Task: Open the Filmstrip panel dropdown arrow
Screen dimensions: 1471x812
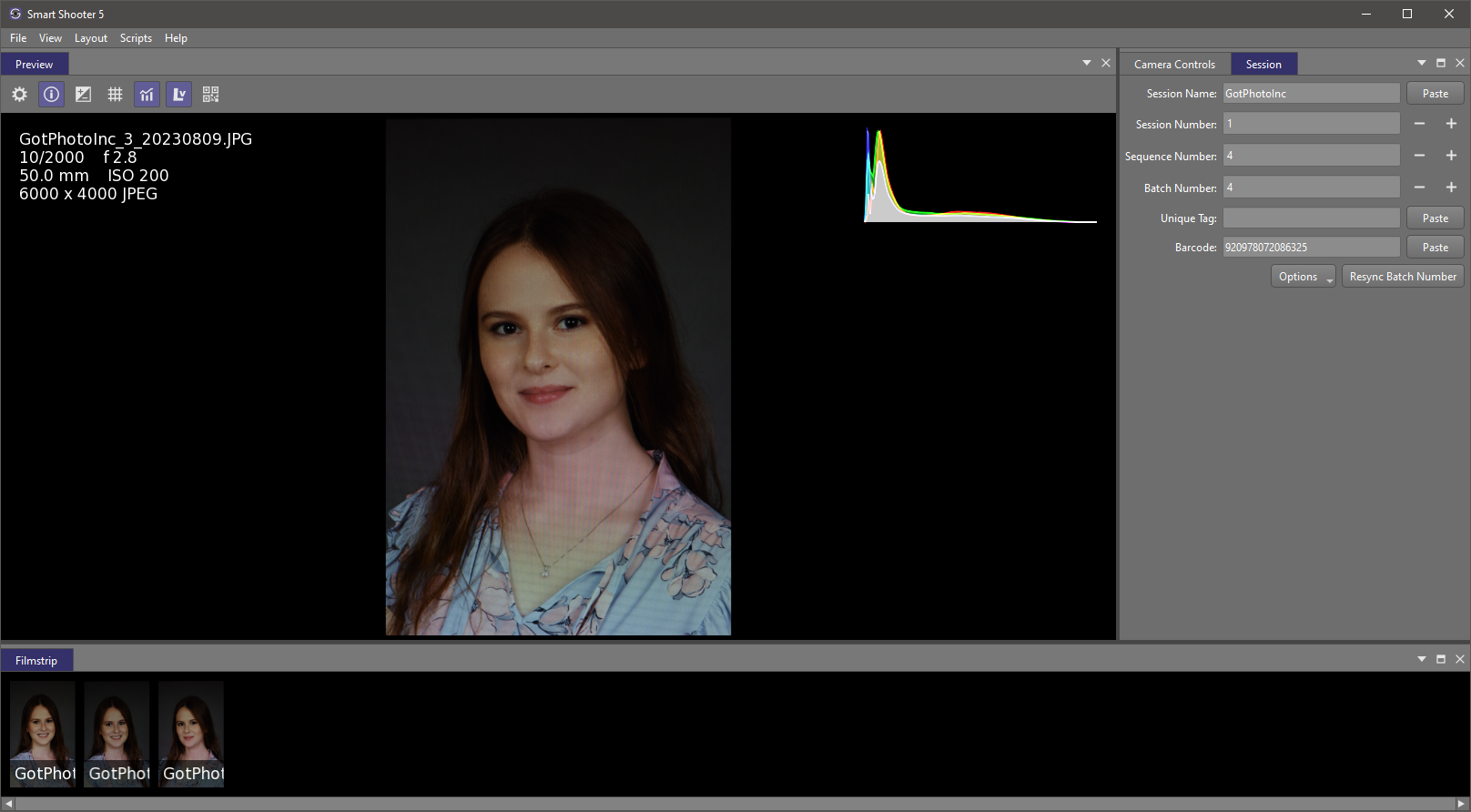Action: 1421,659
